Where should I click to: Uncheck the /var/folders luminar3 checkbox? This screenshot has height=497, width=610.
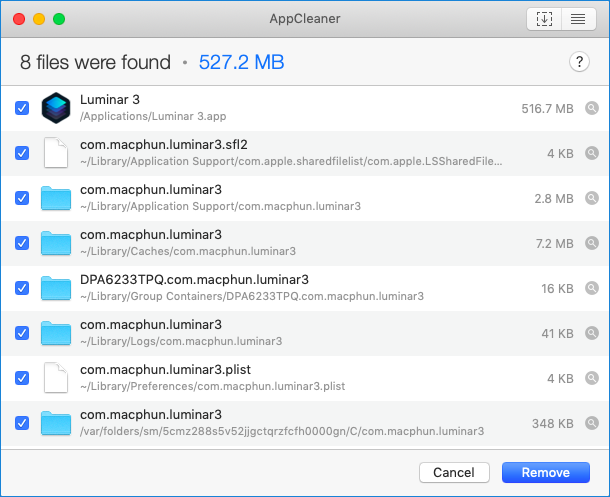click(x=22, y=423)
